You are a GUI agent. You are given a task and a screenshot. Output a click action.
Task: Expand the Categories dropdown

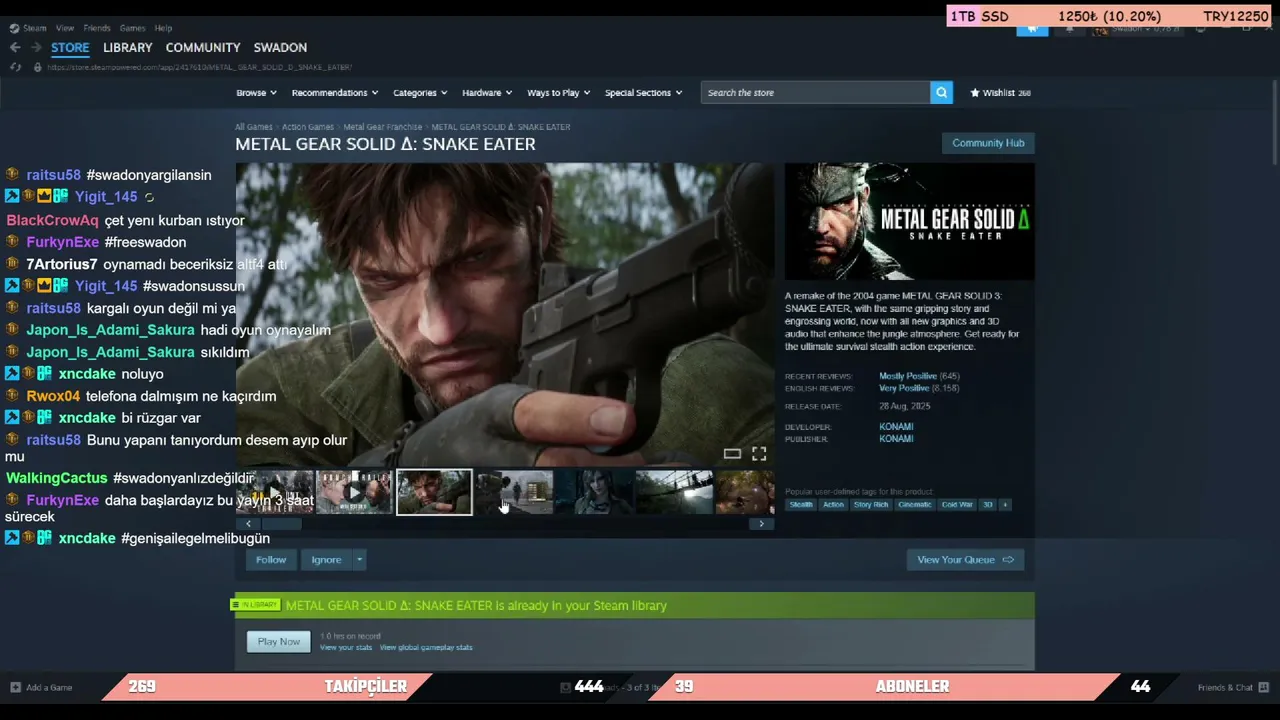pos(419,93)
